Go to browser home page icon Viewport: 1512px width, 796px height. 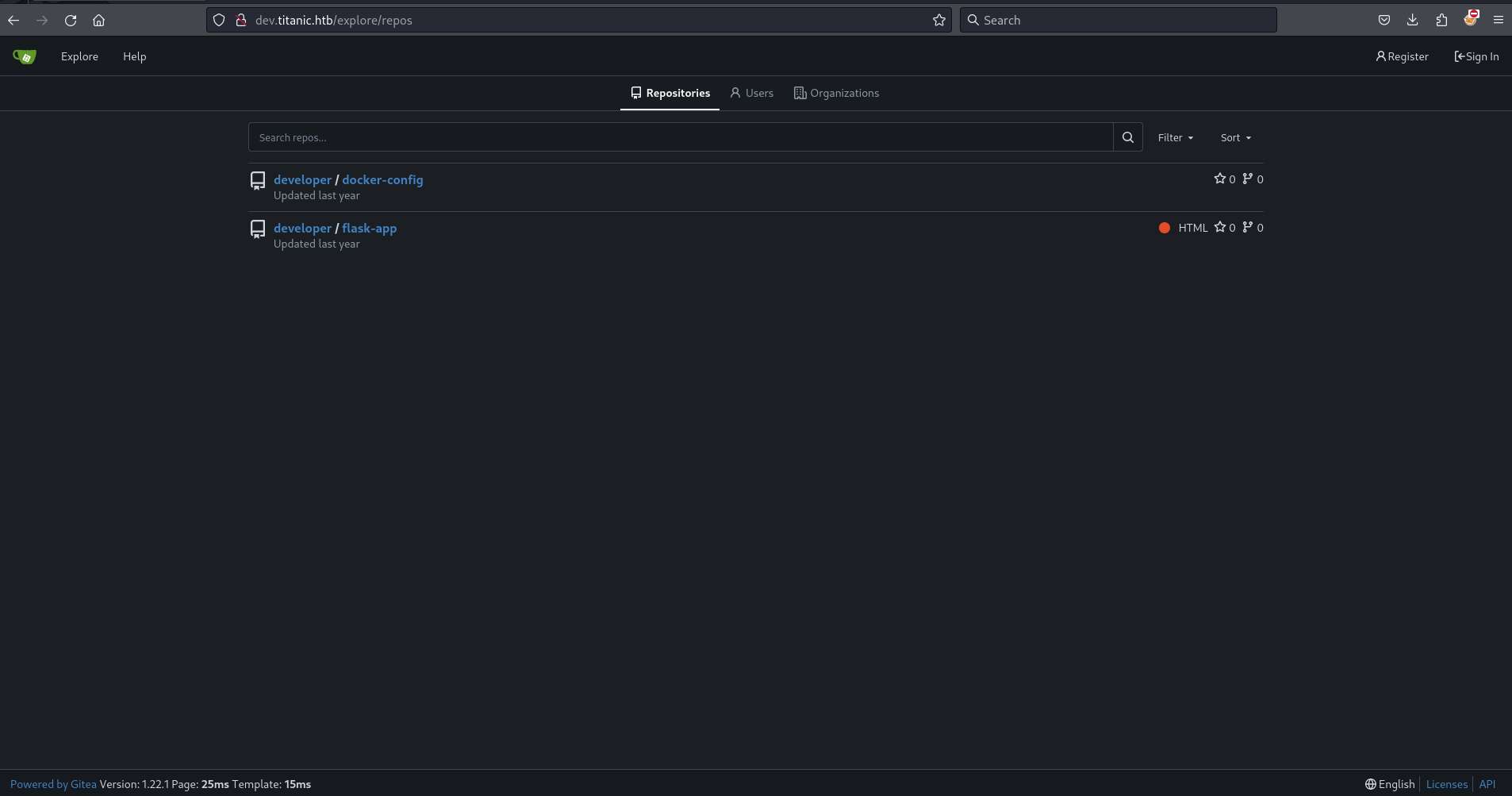[98, 21]
